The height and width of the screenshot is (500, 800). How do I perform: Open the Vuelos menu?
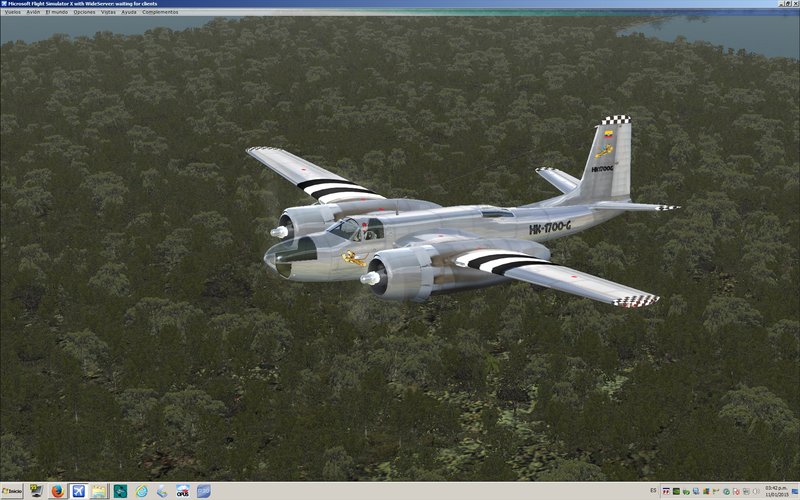12,12
